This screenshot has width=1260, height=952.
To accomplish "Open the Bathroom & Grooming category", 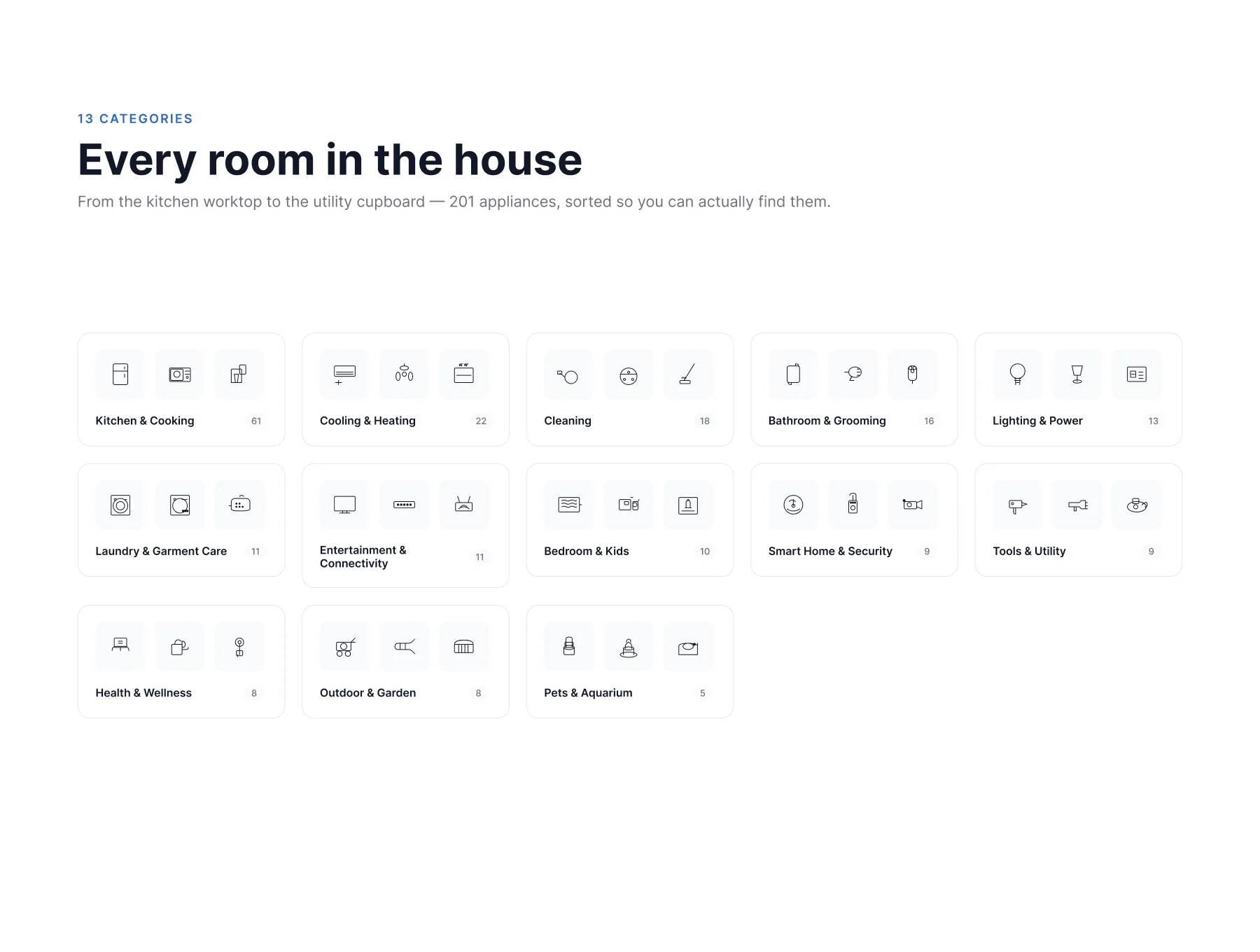I will [x=854, y=389].
